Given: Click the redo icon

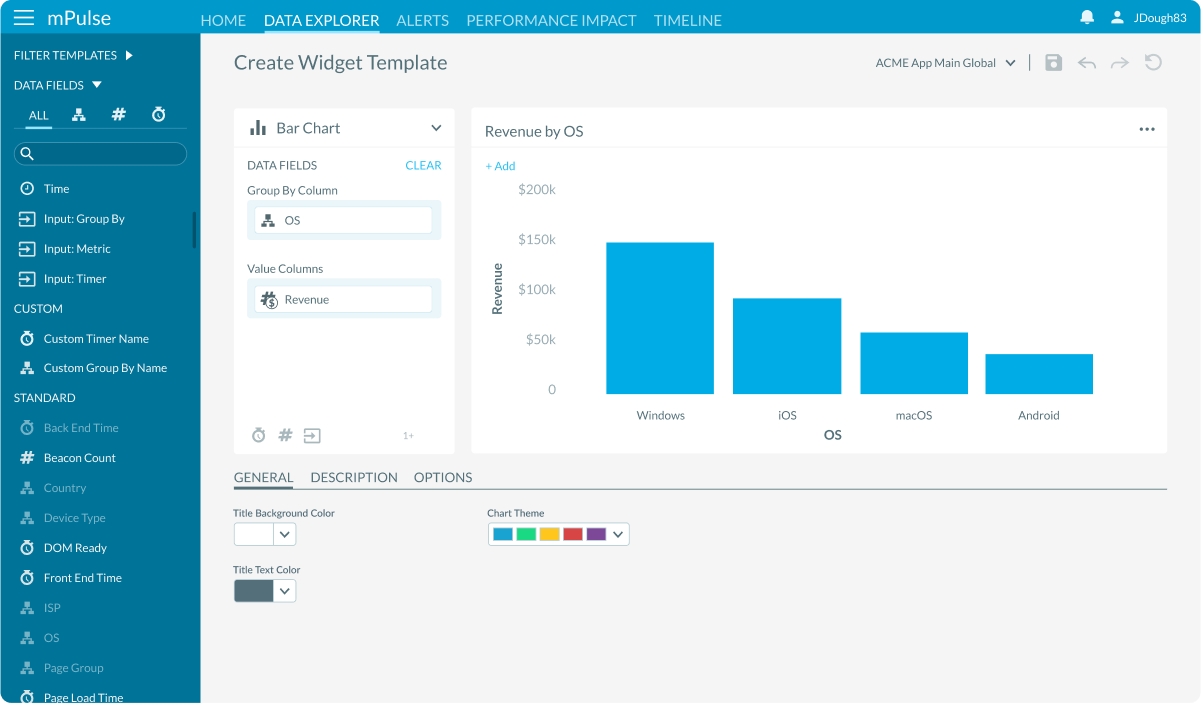Looking at the screenshot, I should coord(1119,62).
